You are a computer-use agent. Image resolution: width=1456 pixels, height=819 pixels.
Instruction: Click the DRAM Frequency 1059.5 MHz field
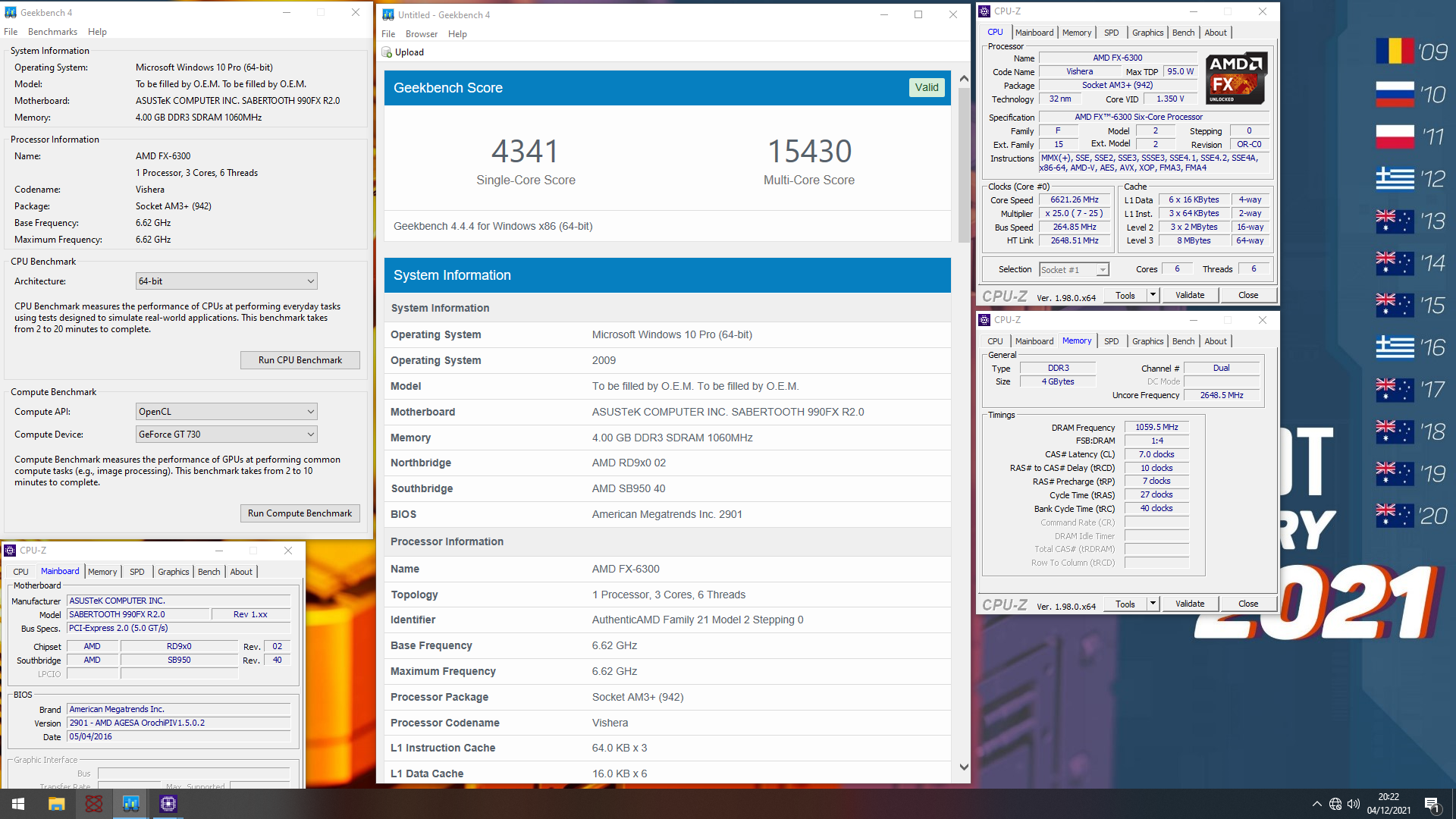point(1156,428)
